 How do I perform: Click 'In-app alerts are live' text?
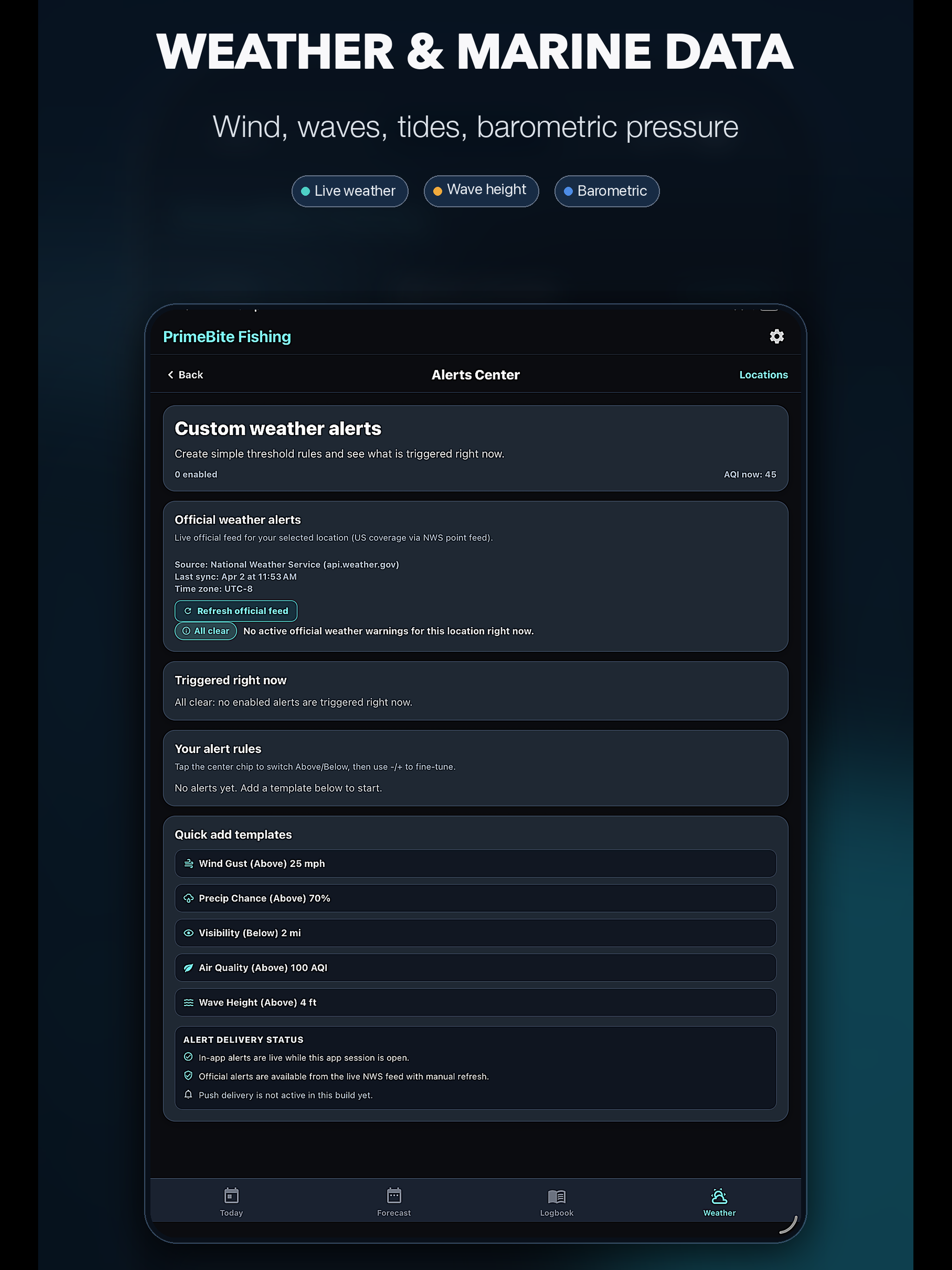click(x=304, y=1058)
